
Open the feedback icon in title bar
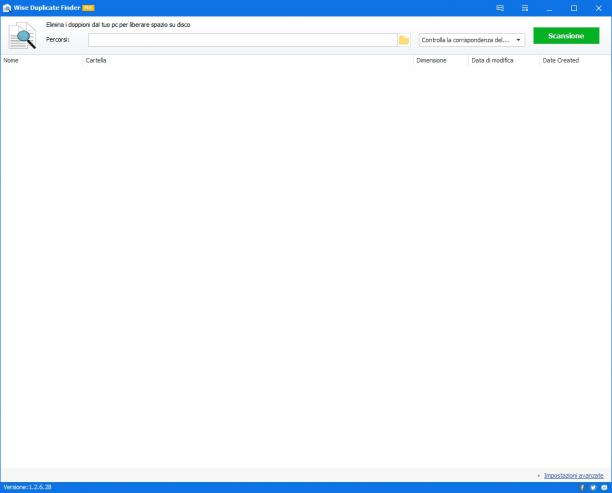coord(500,8)
